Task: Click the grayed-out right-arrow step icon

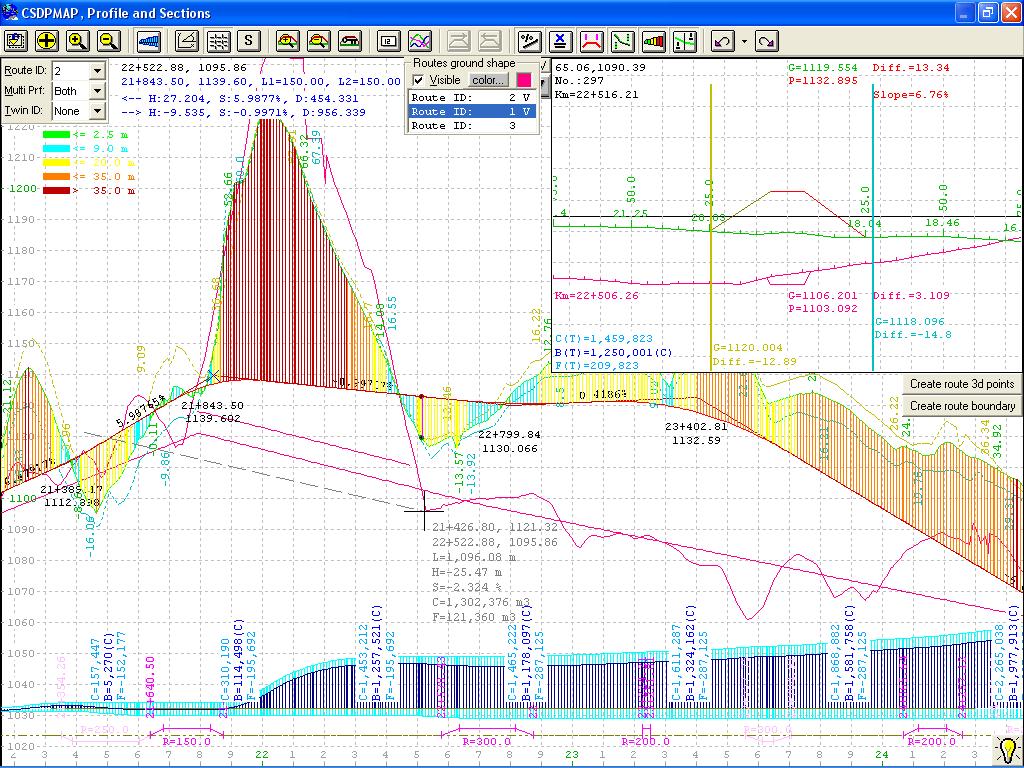Action: (x=459, y=41)
